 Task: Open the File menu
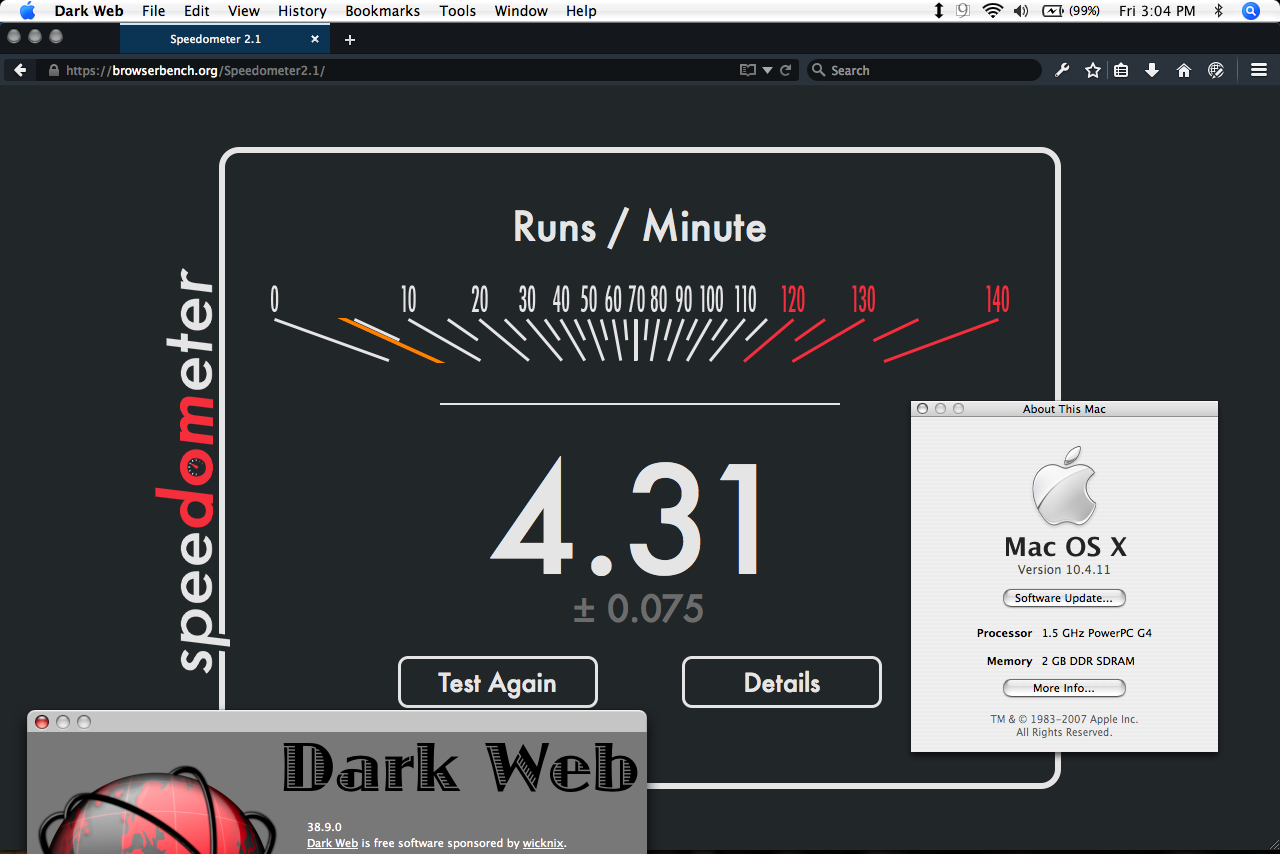click(153, 11)
